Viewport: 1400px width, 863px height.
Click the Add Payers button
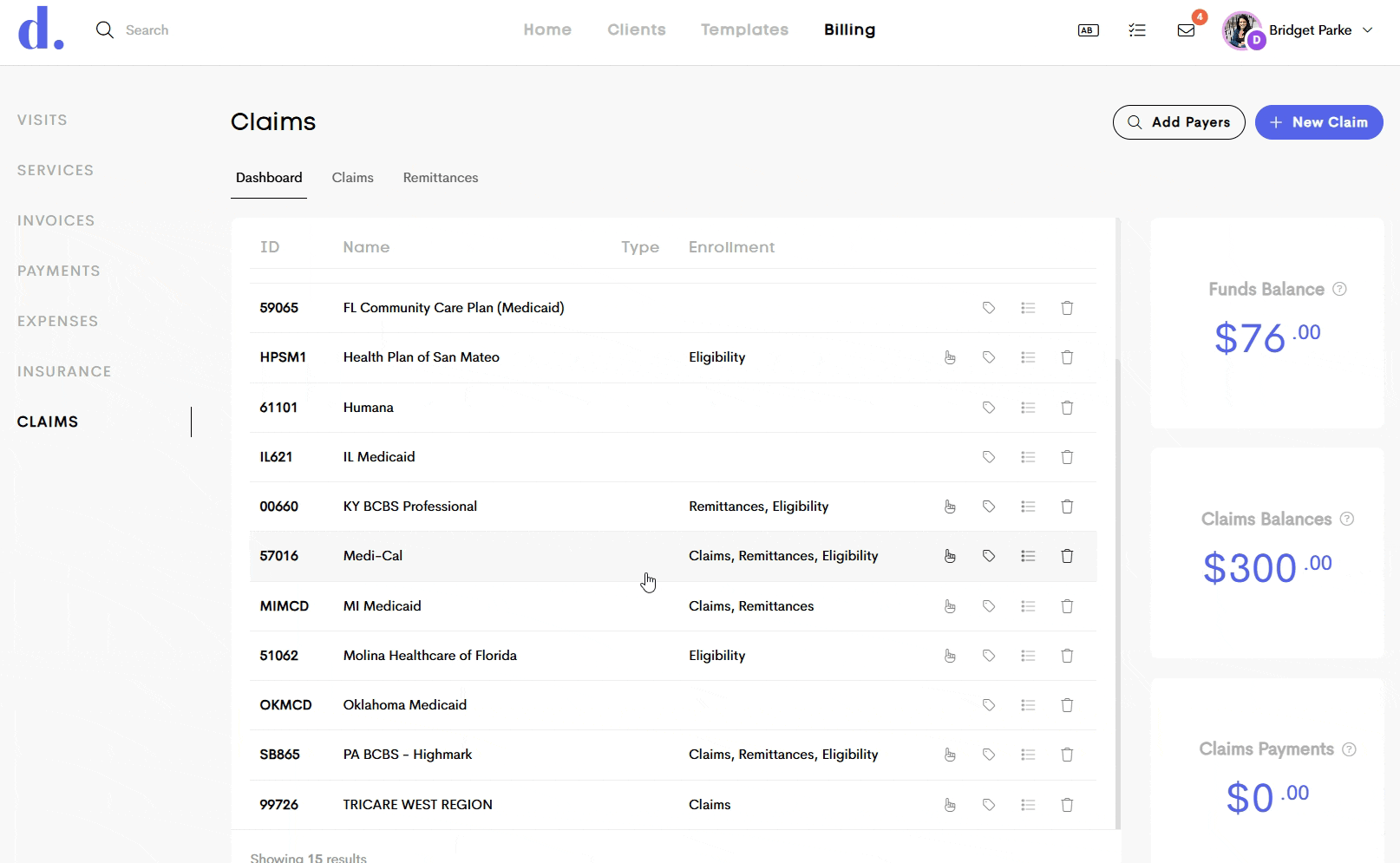[x=1179, y=122]
